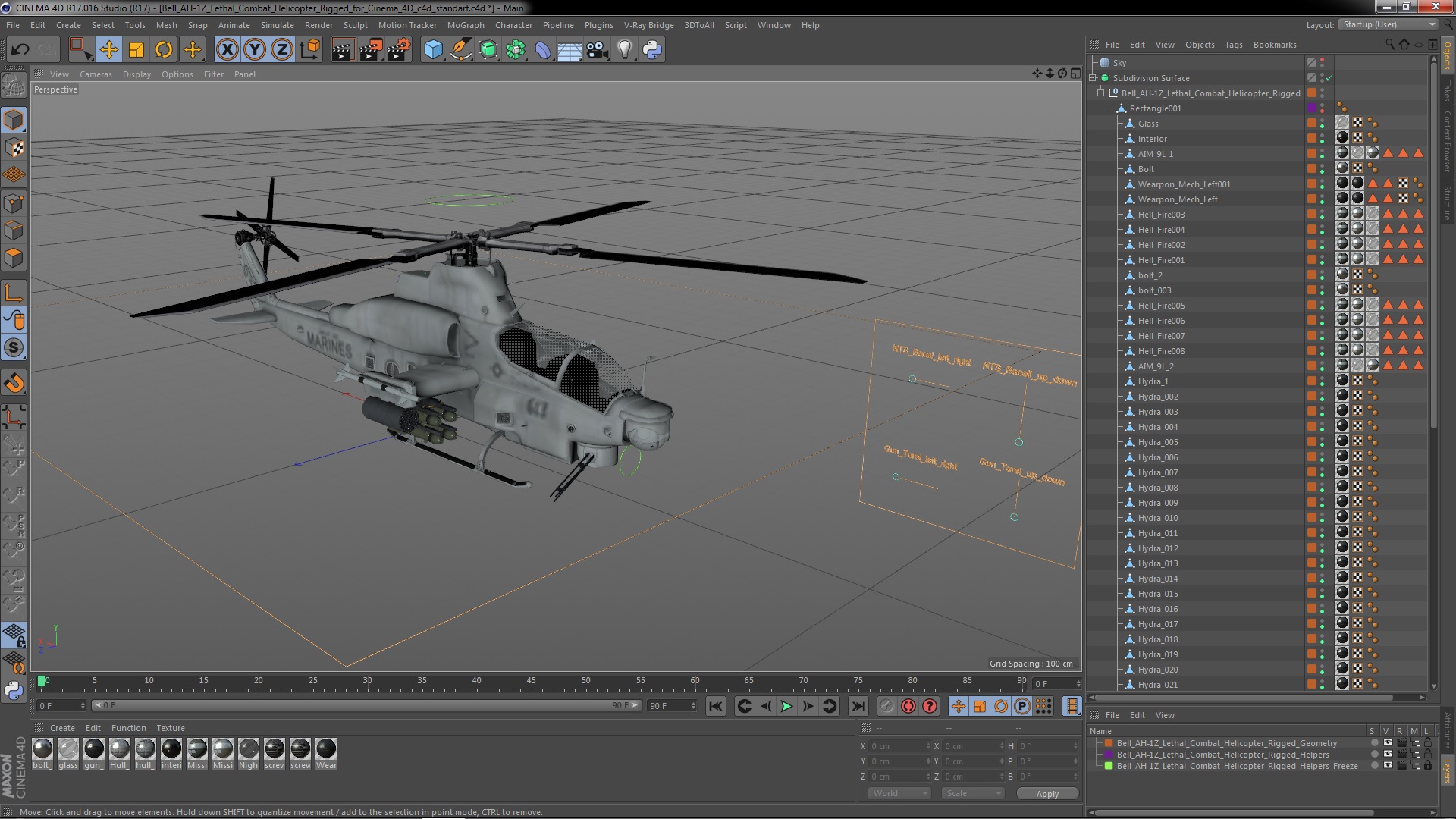Collapse the Bell_AH-1Z_Lethal_Combat_Helicopter_Rigged null
1456x819 pixels.
[1101, 93]
